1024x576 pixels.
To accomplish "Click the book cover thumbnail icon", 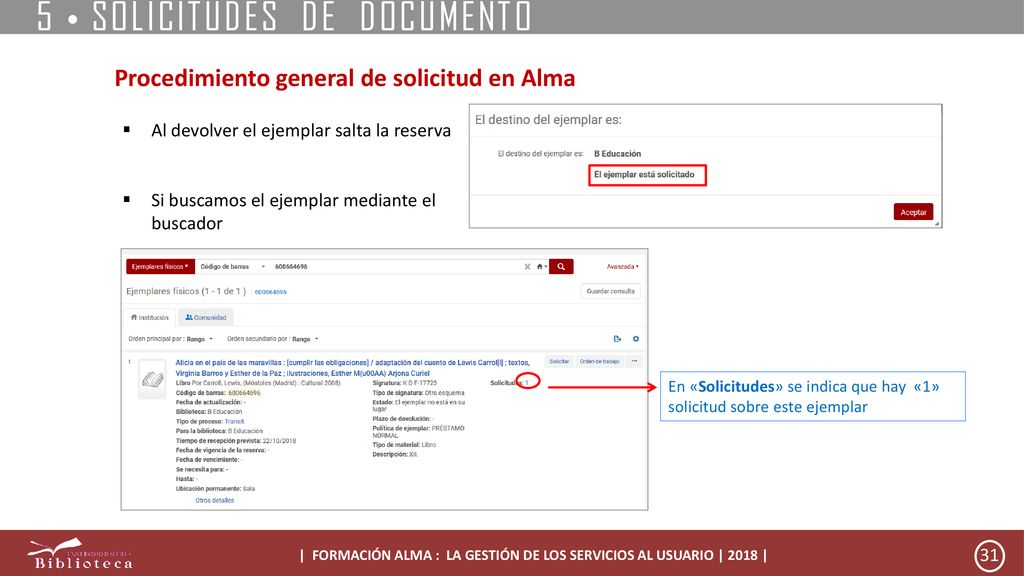I will 152,379.
